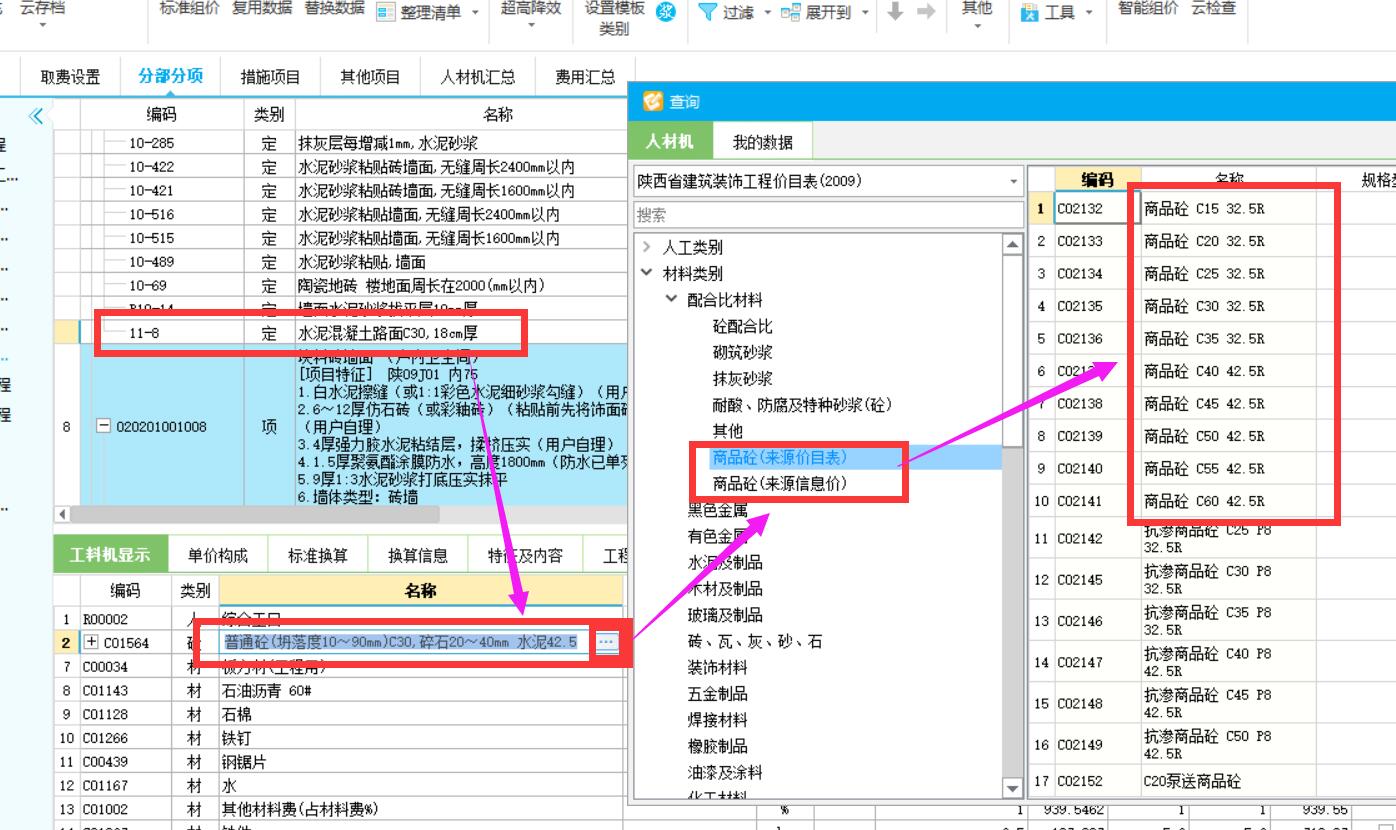Select 焊接材料 tree item
Viewport: 1396px width, 830px height.
[717, 719]
